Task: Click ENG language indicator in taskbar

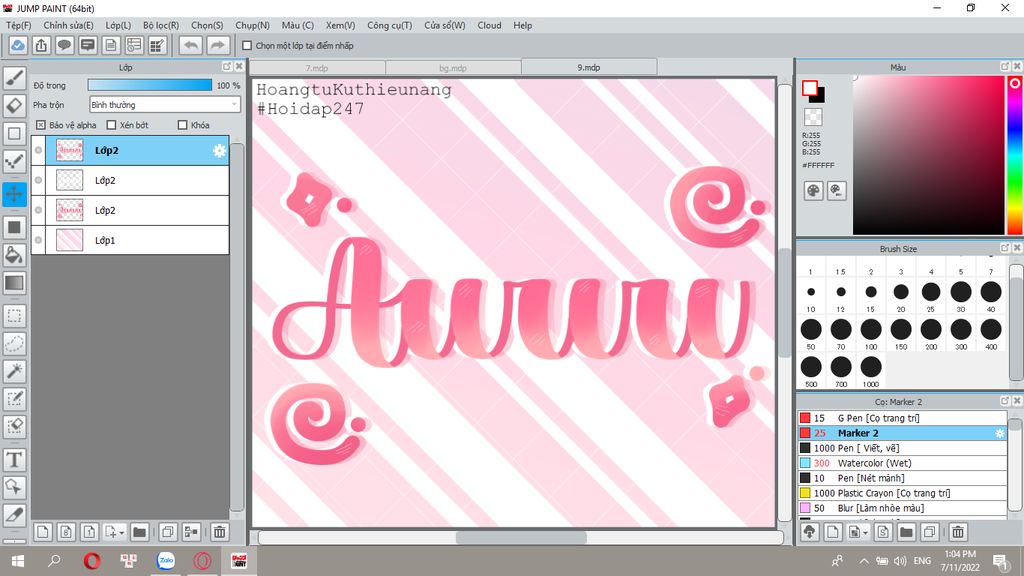Action: (x=922, y=561)
